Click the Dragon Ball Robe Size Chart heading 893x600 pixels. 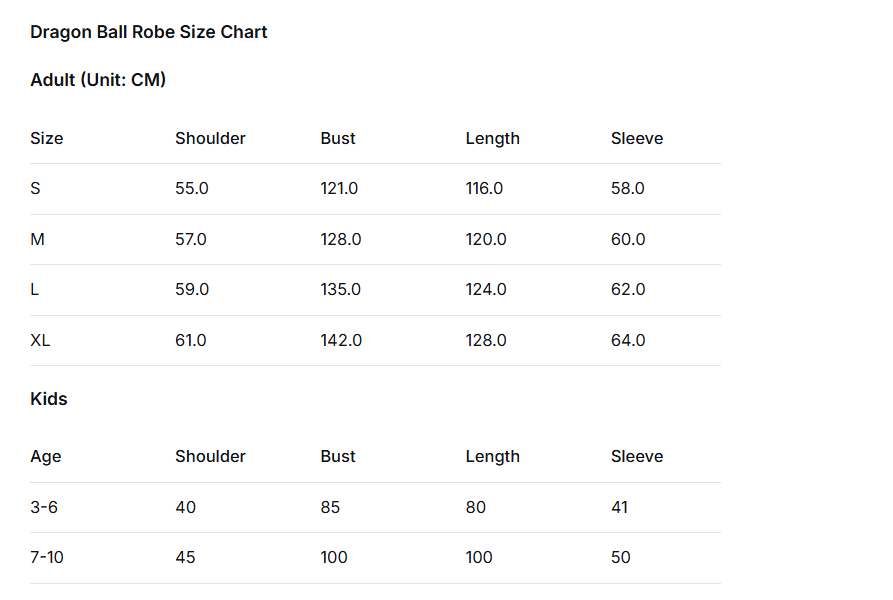tap(149, 32)
